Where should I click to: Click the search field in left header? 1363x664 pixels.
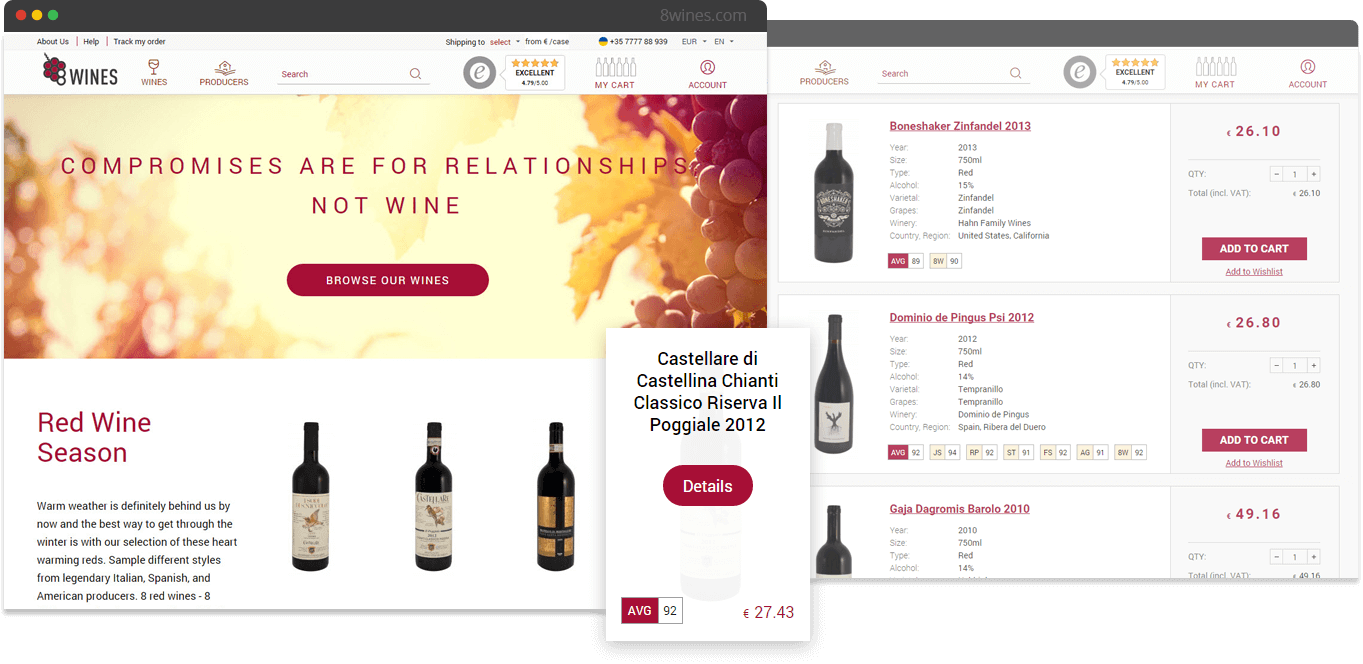343,74
